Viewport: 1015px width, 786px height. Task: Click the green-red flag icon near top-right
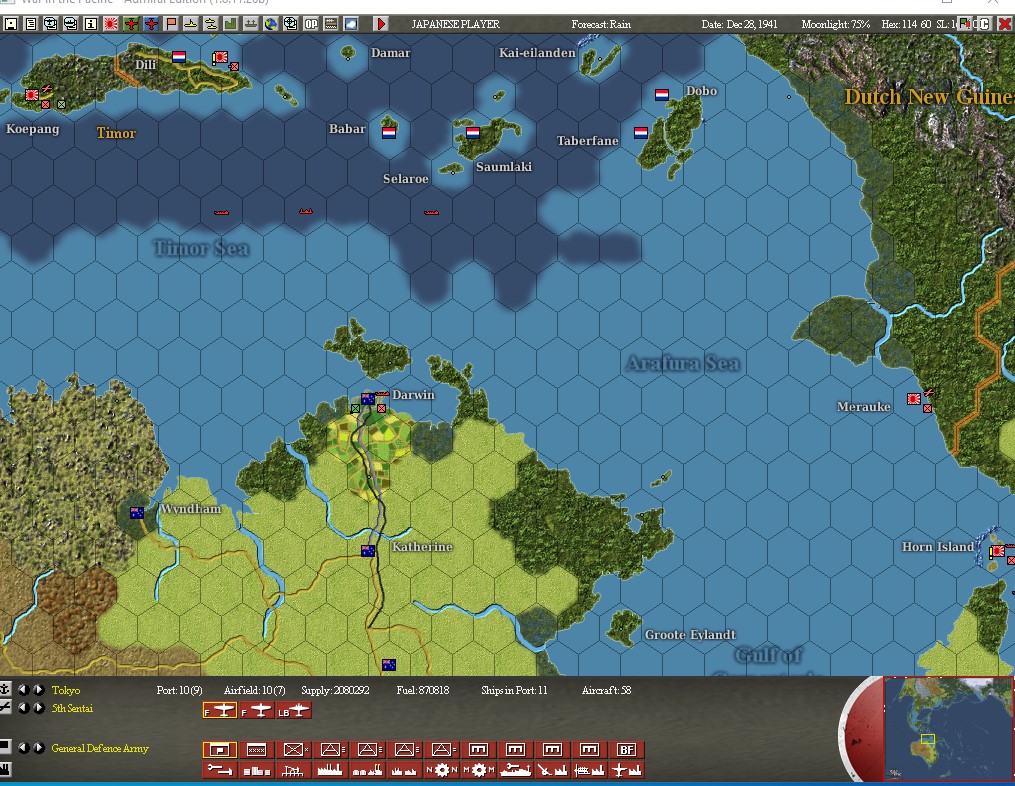click(x=966, y=24)
